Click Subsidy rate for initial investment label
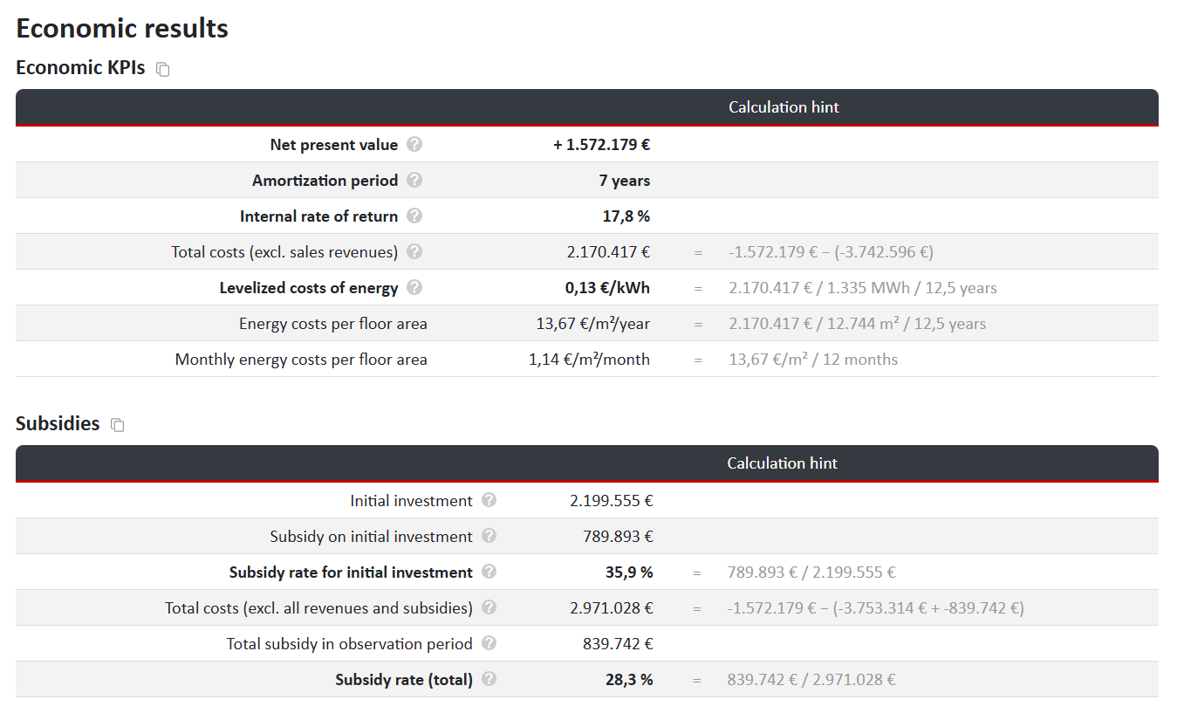 tap(351, 572)
